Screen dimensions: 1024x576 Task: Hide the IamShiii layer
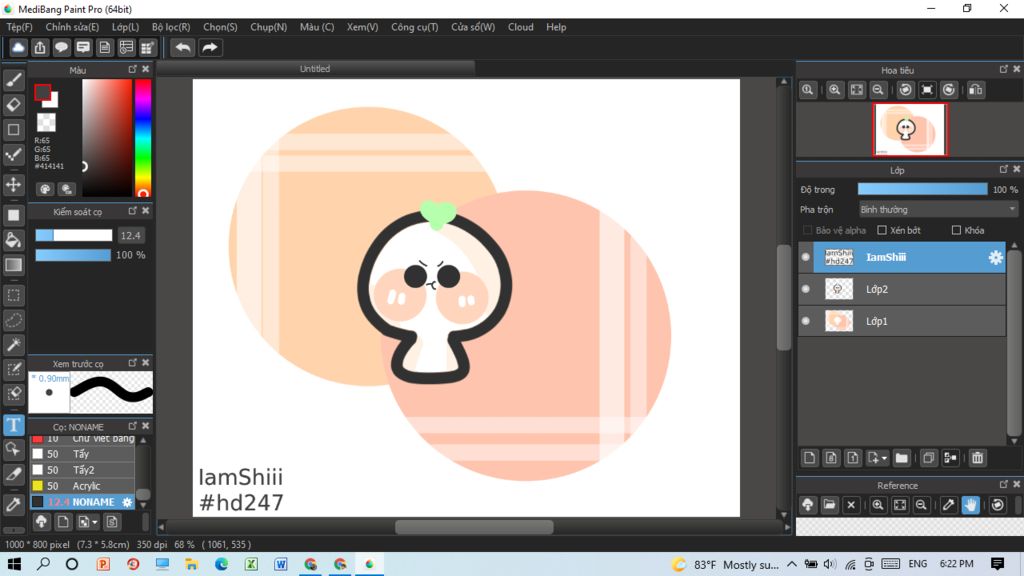pos(806,257)
